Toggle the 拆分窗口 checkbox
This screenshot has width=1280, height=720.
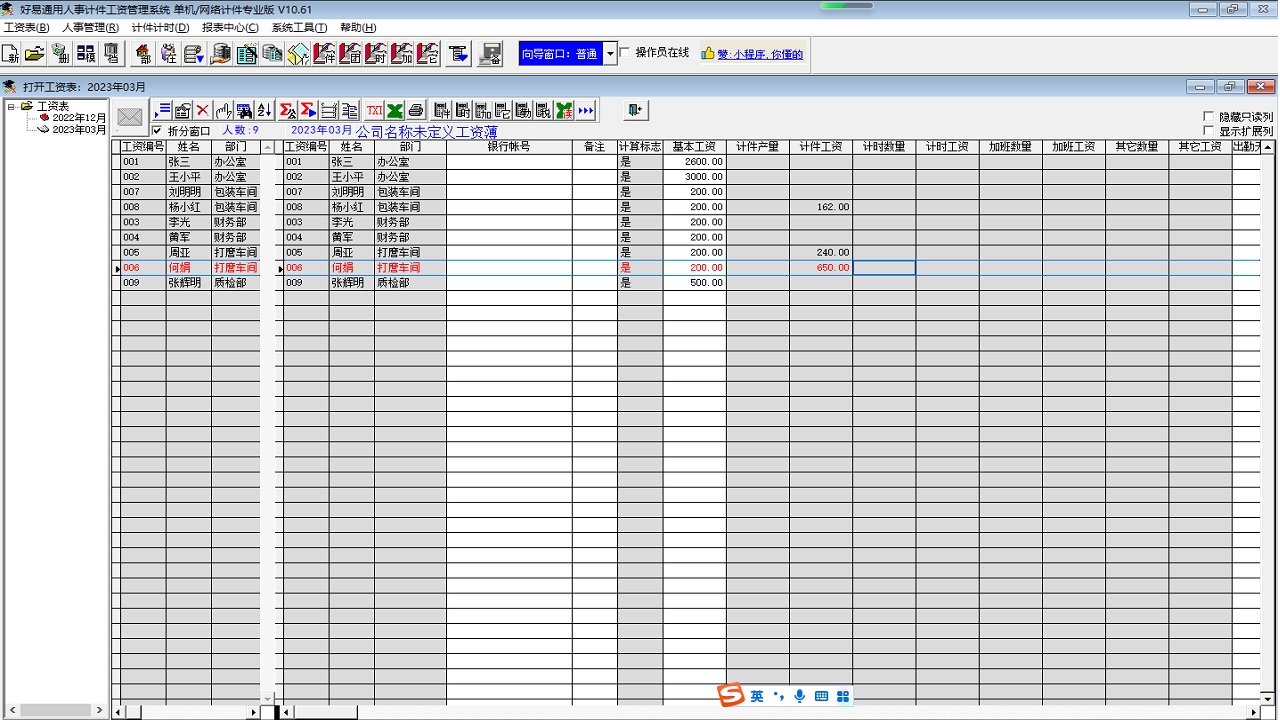(x=157, y=131)
